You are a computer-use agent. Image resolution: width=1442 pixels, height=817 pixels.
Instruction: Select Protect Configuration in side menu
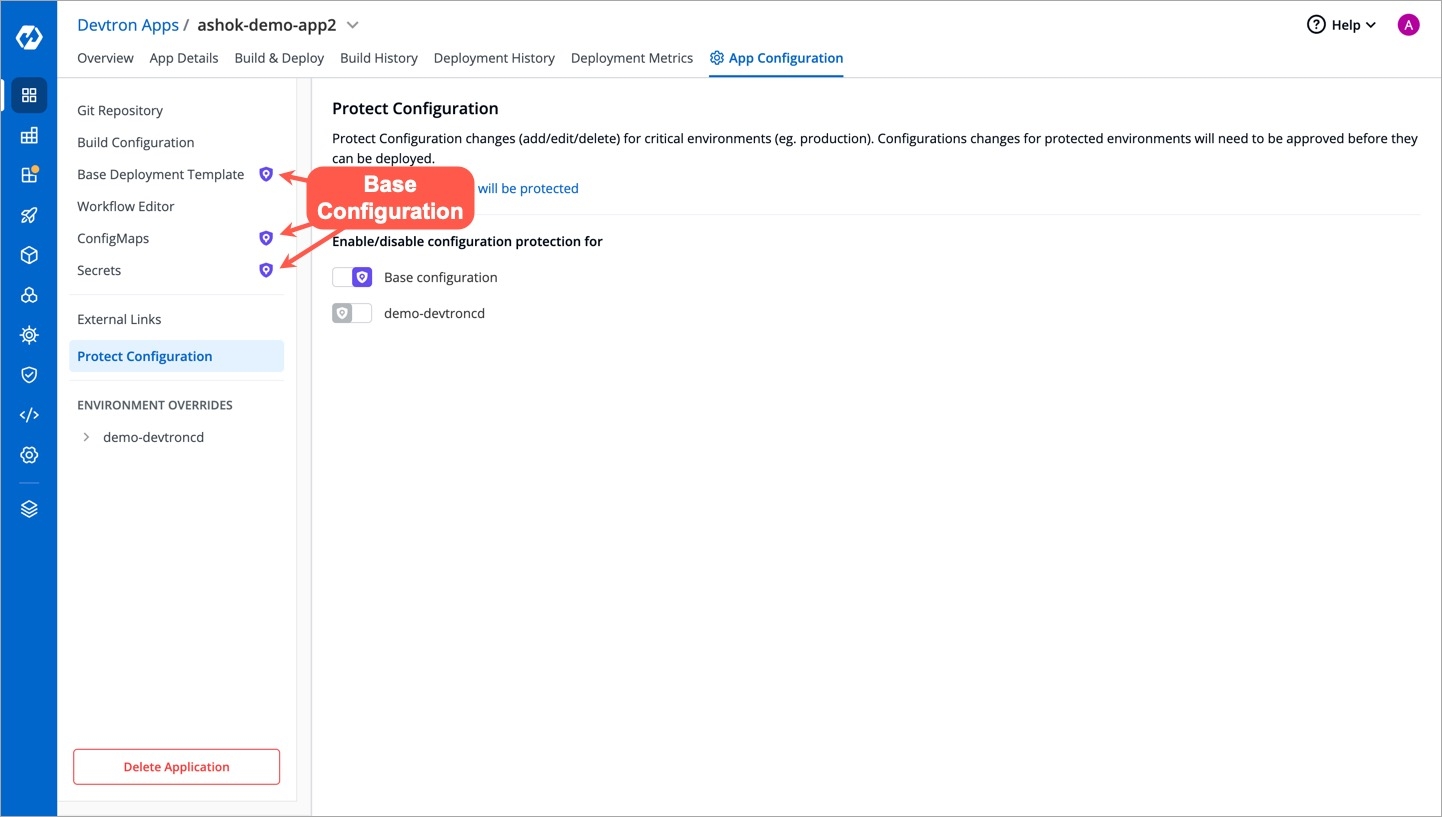pos(177,356)
